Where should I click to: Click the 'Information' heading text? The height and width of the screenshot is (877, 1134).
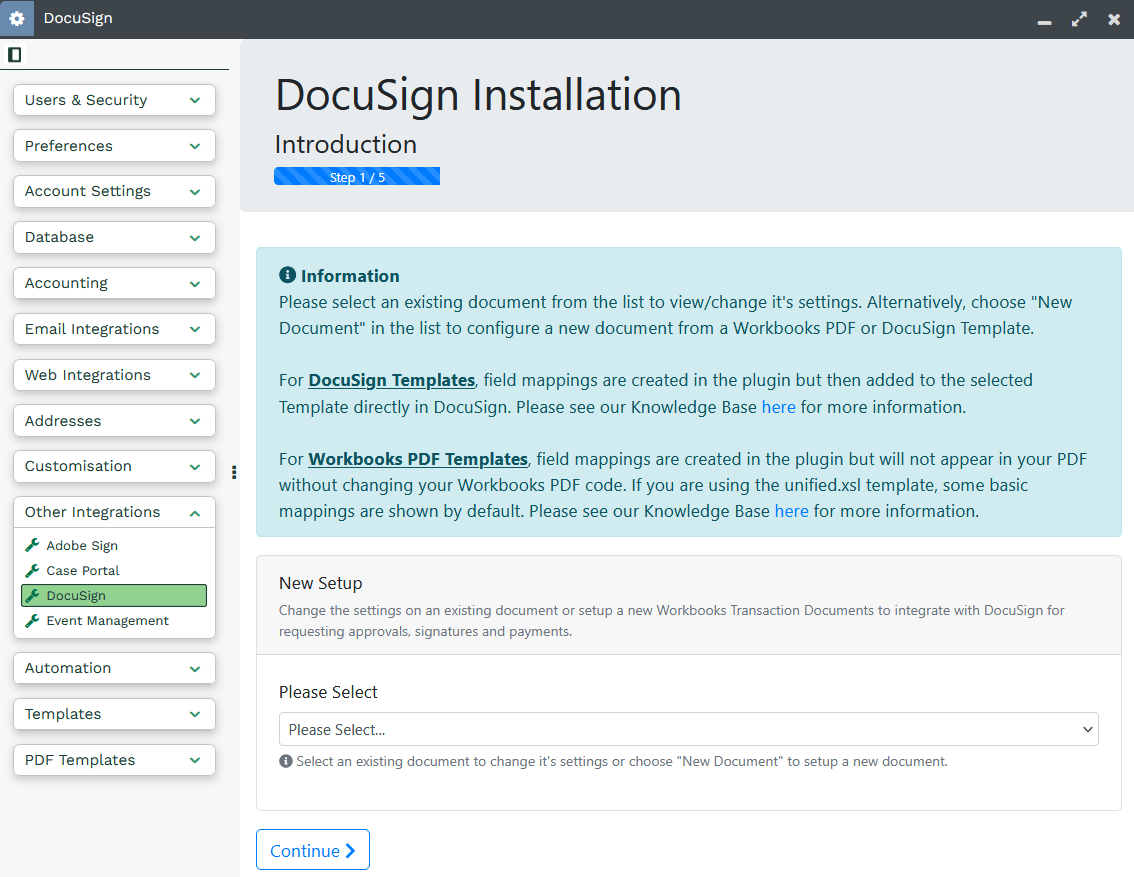(x=350, y=275)
